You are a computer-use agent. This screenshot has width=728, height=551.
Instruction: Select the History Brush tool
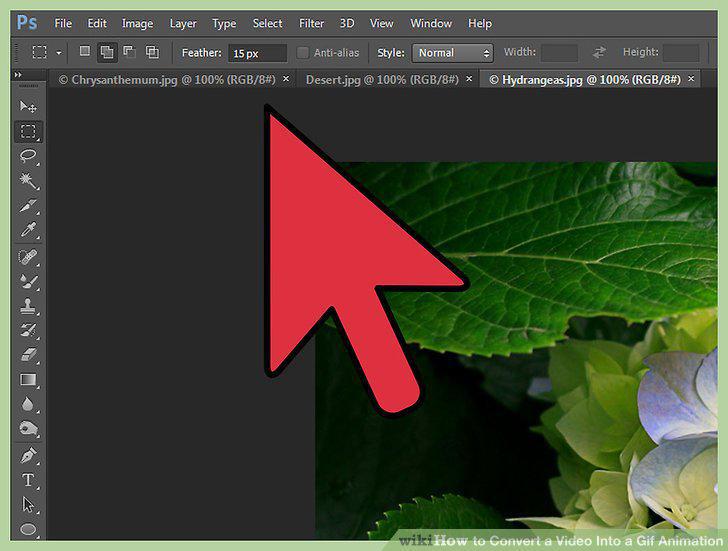point(28,331)
